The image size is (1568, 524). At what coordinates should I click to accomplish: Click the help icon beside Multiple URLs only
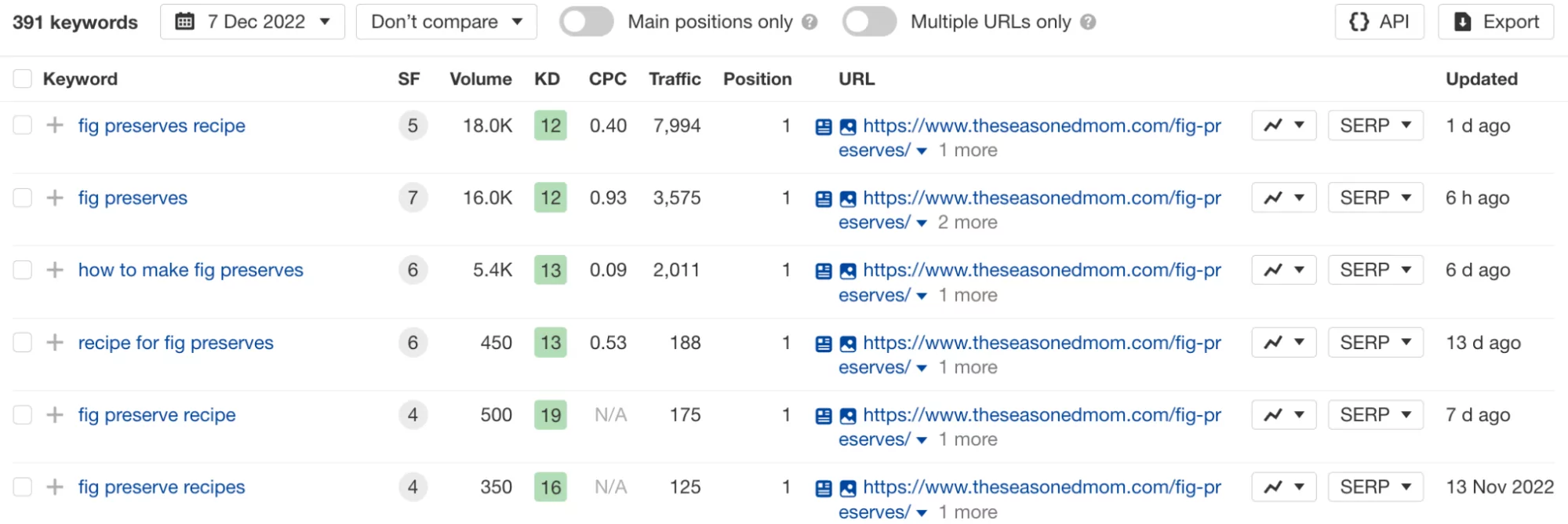pos(1088,23)
